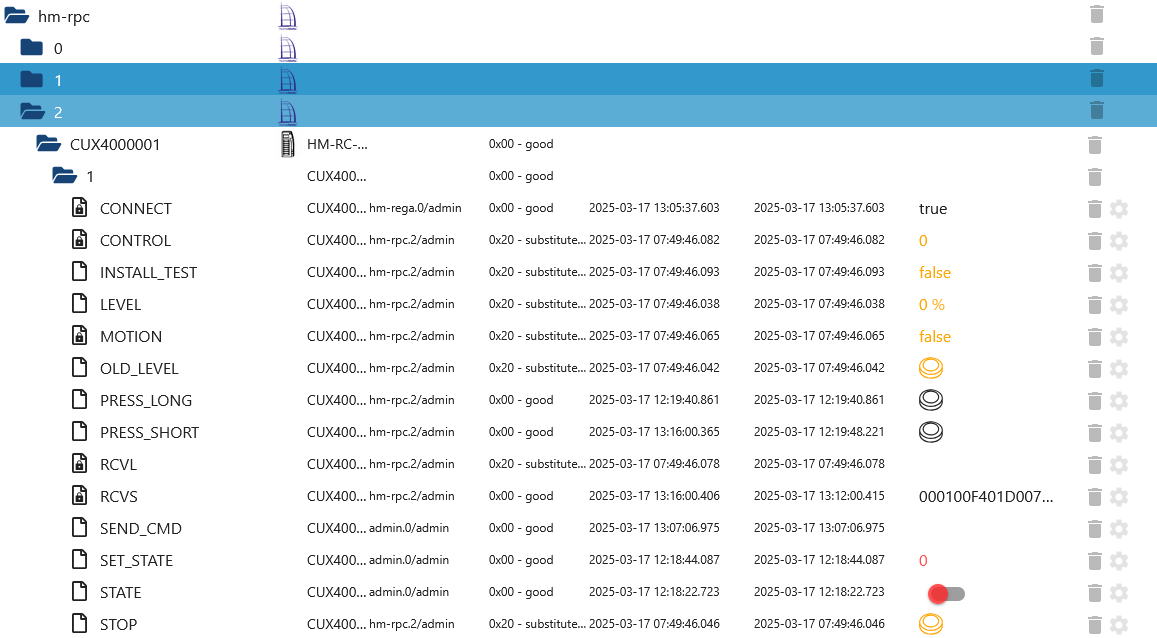This screenshot has height=638, width=1157.
Task: Expand the hm-rpc instance 0 folder
Action: 32,48
